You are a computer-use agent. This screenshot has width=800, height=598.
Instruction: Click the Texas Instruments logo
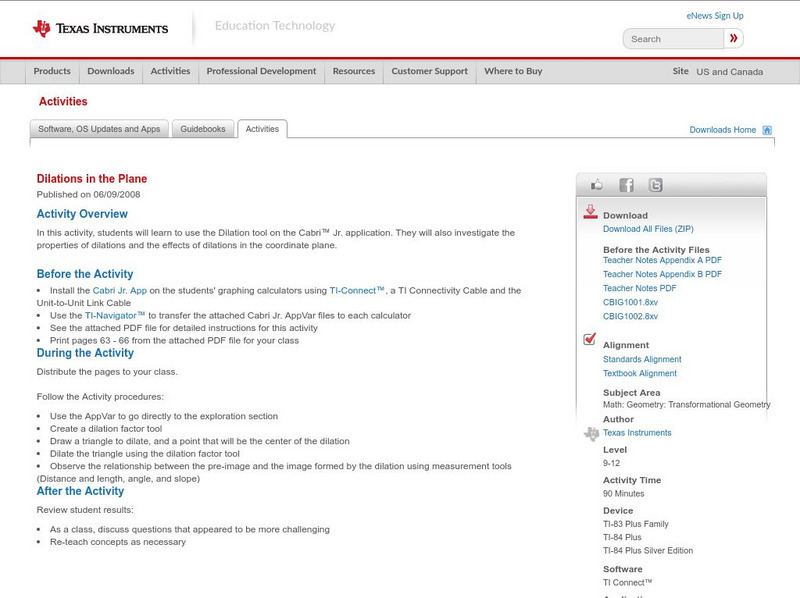click(100, 29)
